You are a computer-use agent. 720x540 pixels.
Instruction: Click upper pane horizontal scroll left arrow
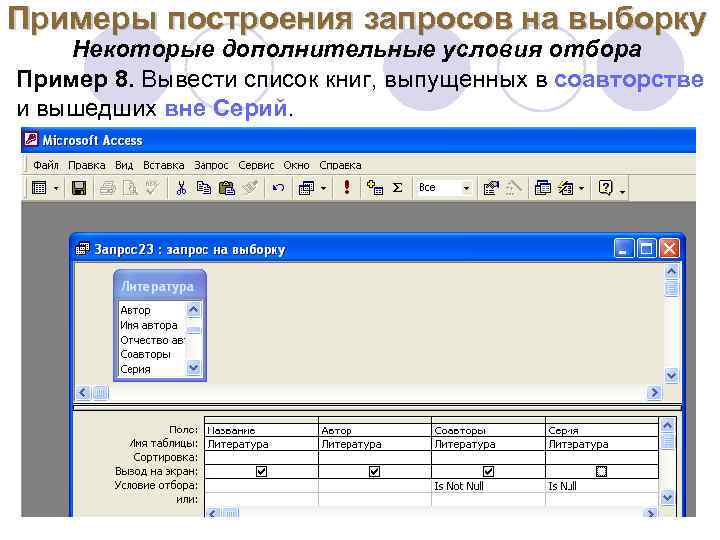pos(83,393)
